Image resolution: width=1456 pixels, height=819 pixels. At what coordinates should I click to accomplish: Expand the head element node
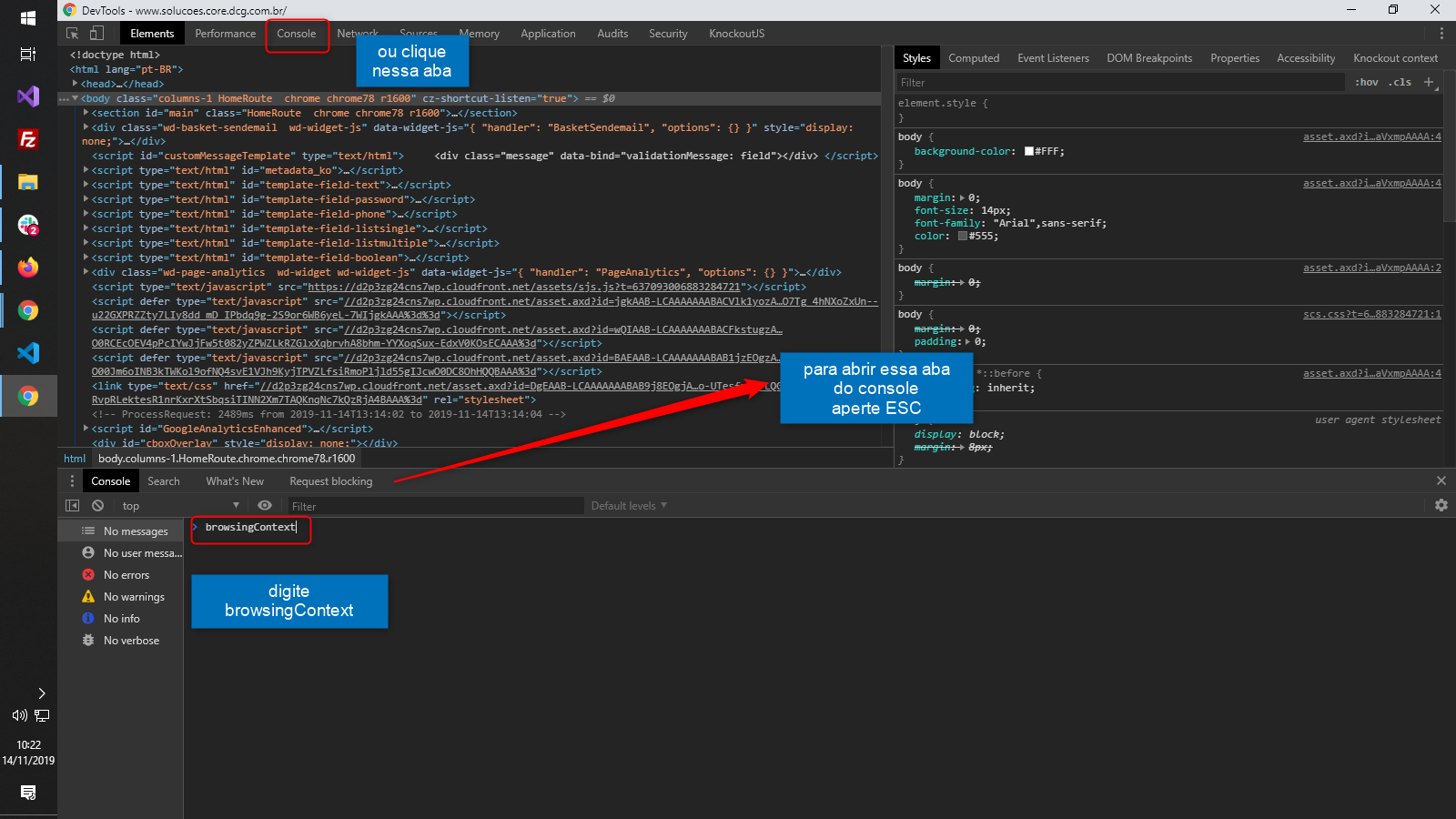(76, 83)
